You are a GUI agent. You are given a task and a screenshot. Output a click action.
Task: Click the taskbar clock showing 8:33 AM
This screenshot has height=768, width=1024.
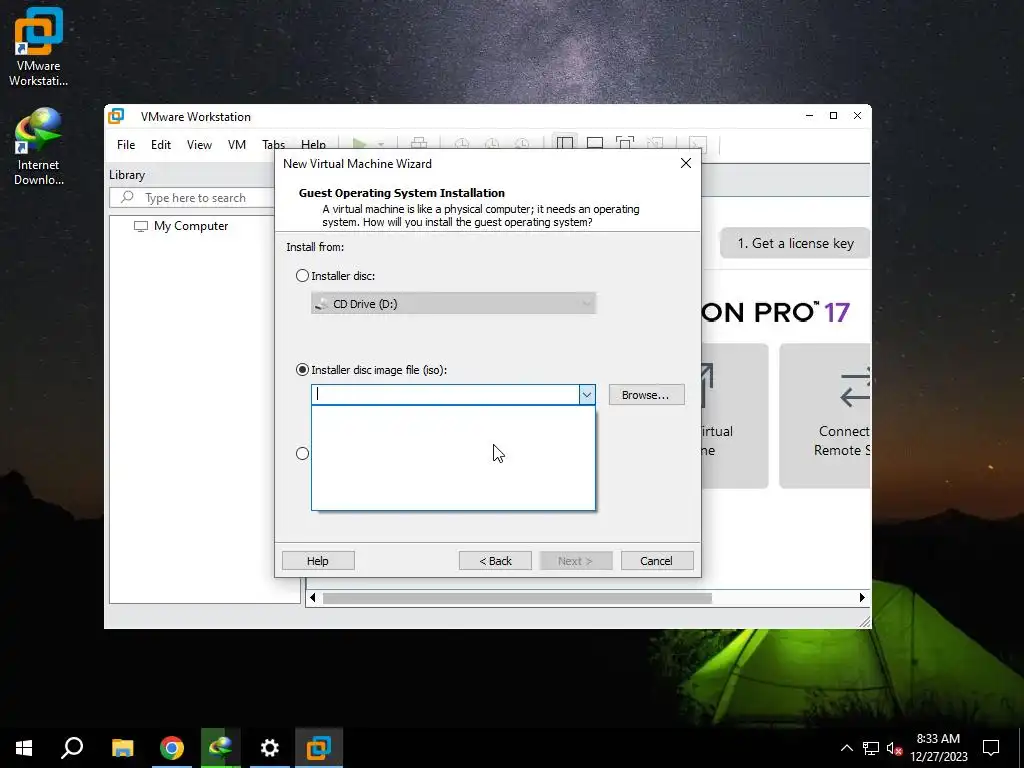938,748
